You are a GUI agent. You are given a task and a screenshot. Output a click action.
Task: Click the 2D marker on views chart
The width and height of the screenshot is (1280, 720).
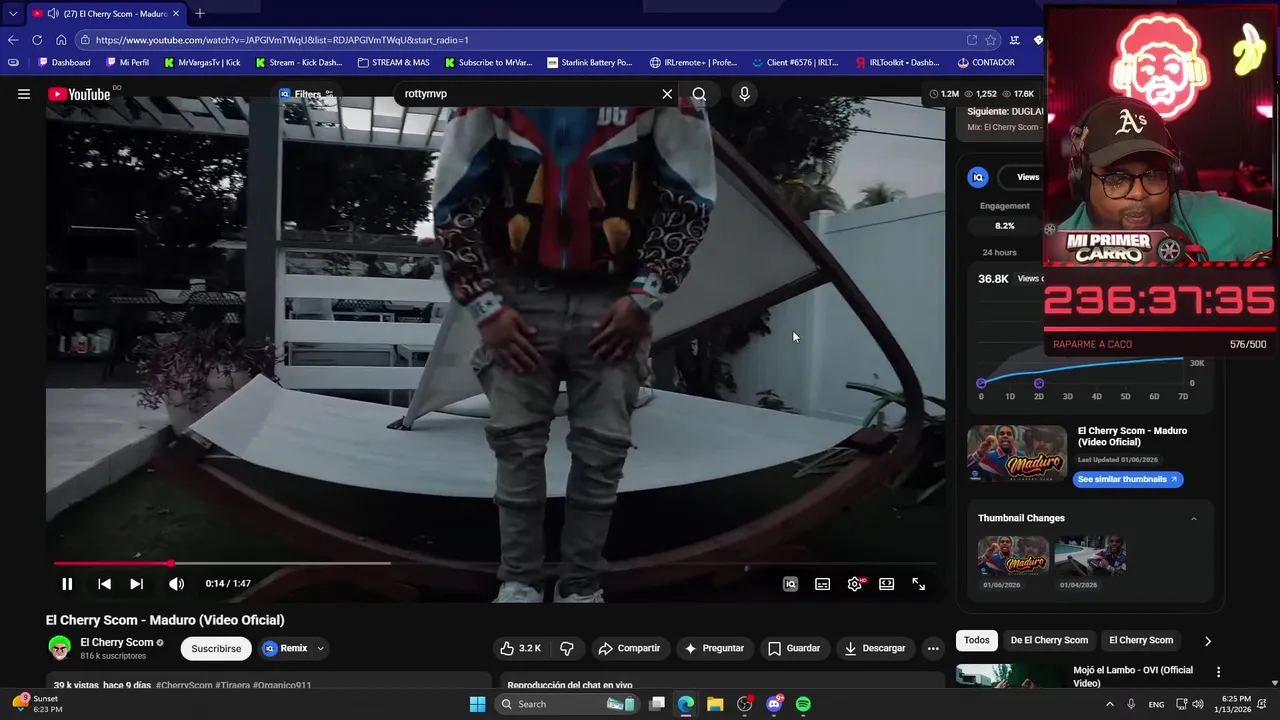(1039, 384)
